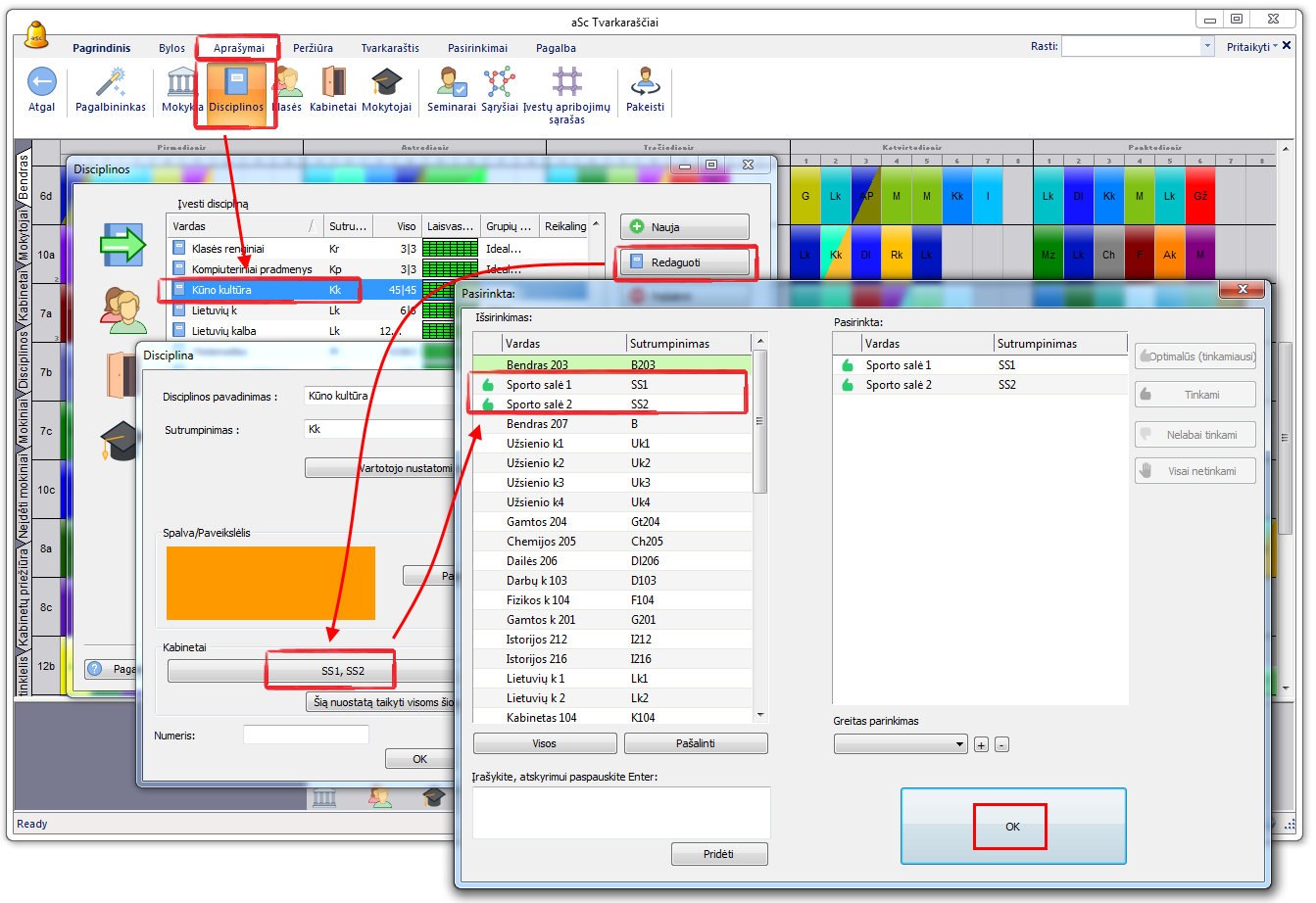The image size is (1316, 903).
Task: Open the Seminarai icon in ribbon
Action: coord(451,83)
